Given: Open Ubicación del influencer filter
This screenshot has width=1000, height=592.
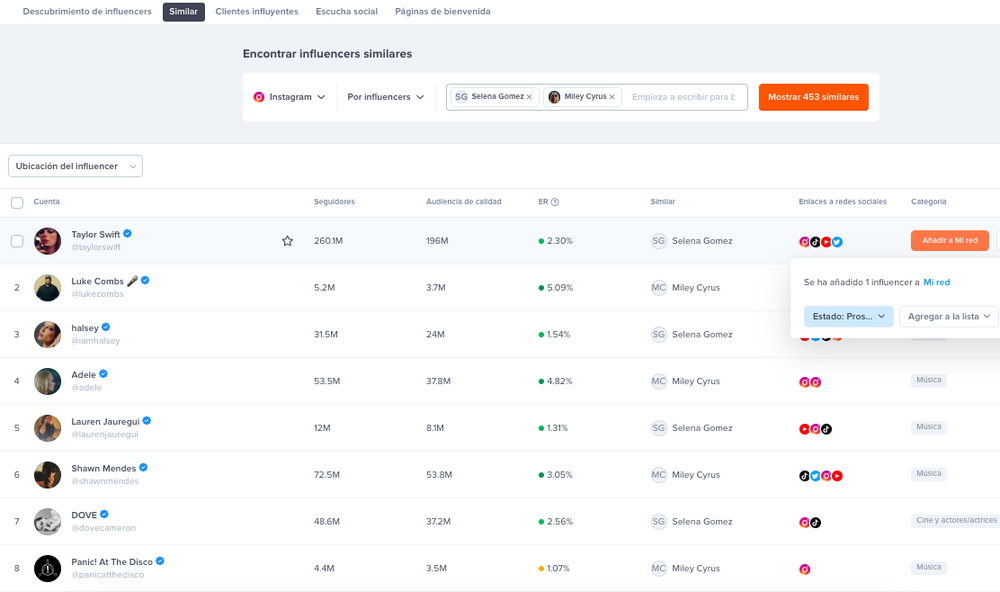Looking at the screenshot, I should tap(75, 166).
